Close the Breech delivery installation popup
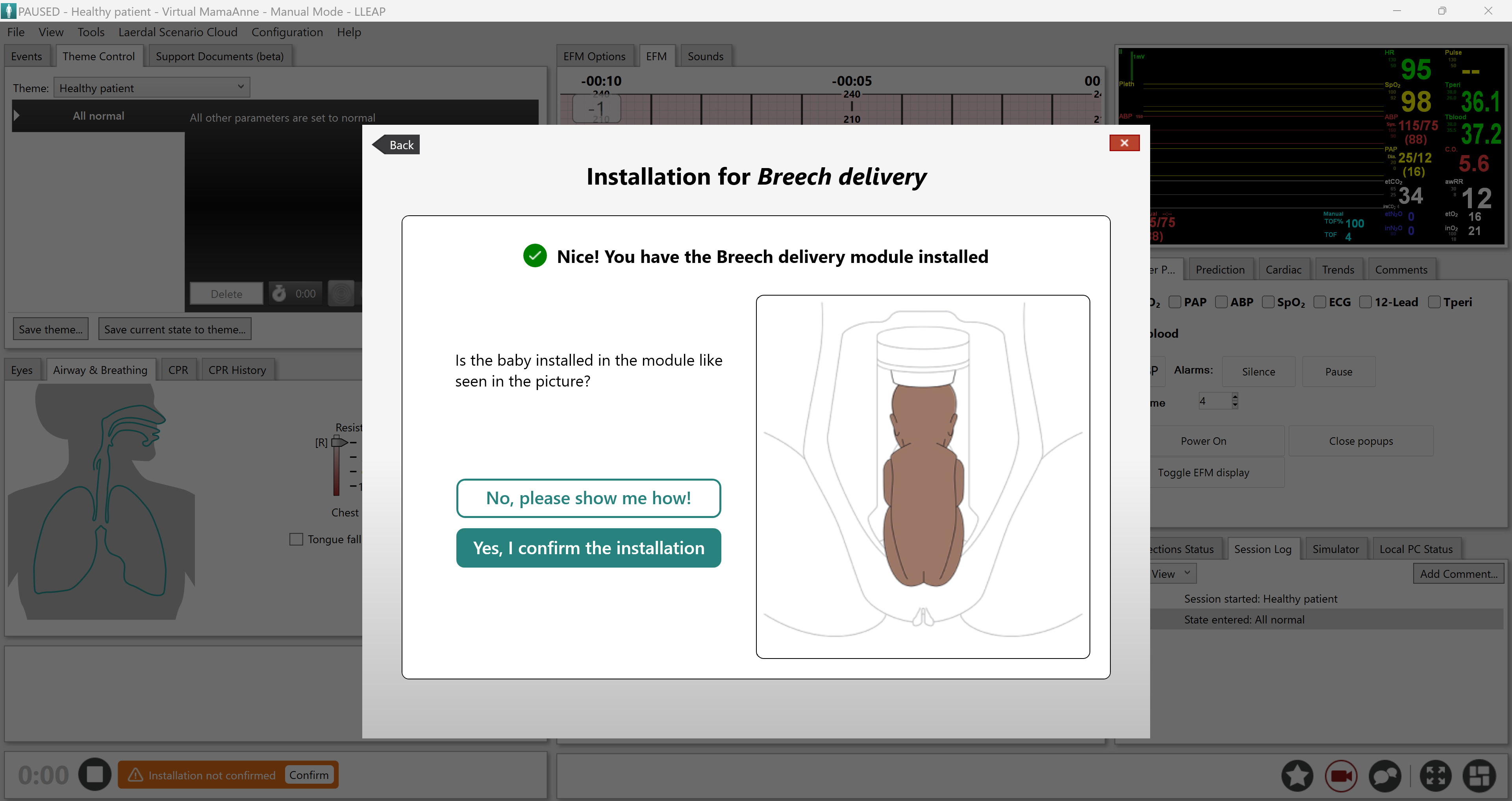The width and height of the screenshot is (1512, 801). click(1124, 142)
